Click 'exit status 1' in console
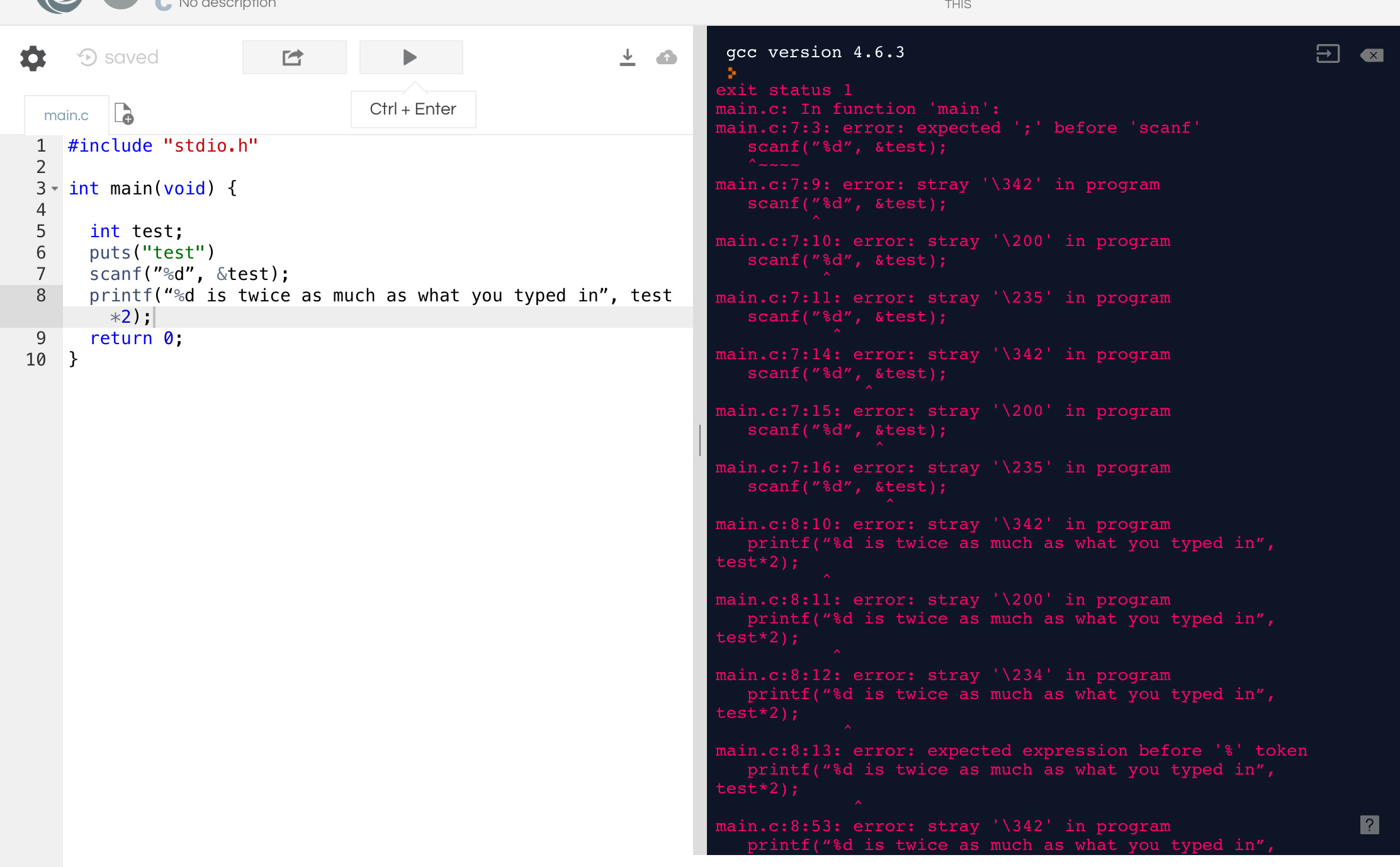Screen dimensions: 1400x867 pos(784,90)
